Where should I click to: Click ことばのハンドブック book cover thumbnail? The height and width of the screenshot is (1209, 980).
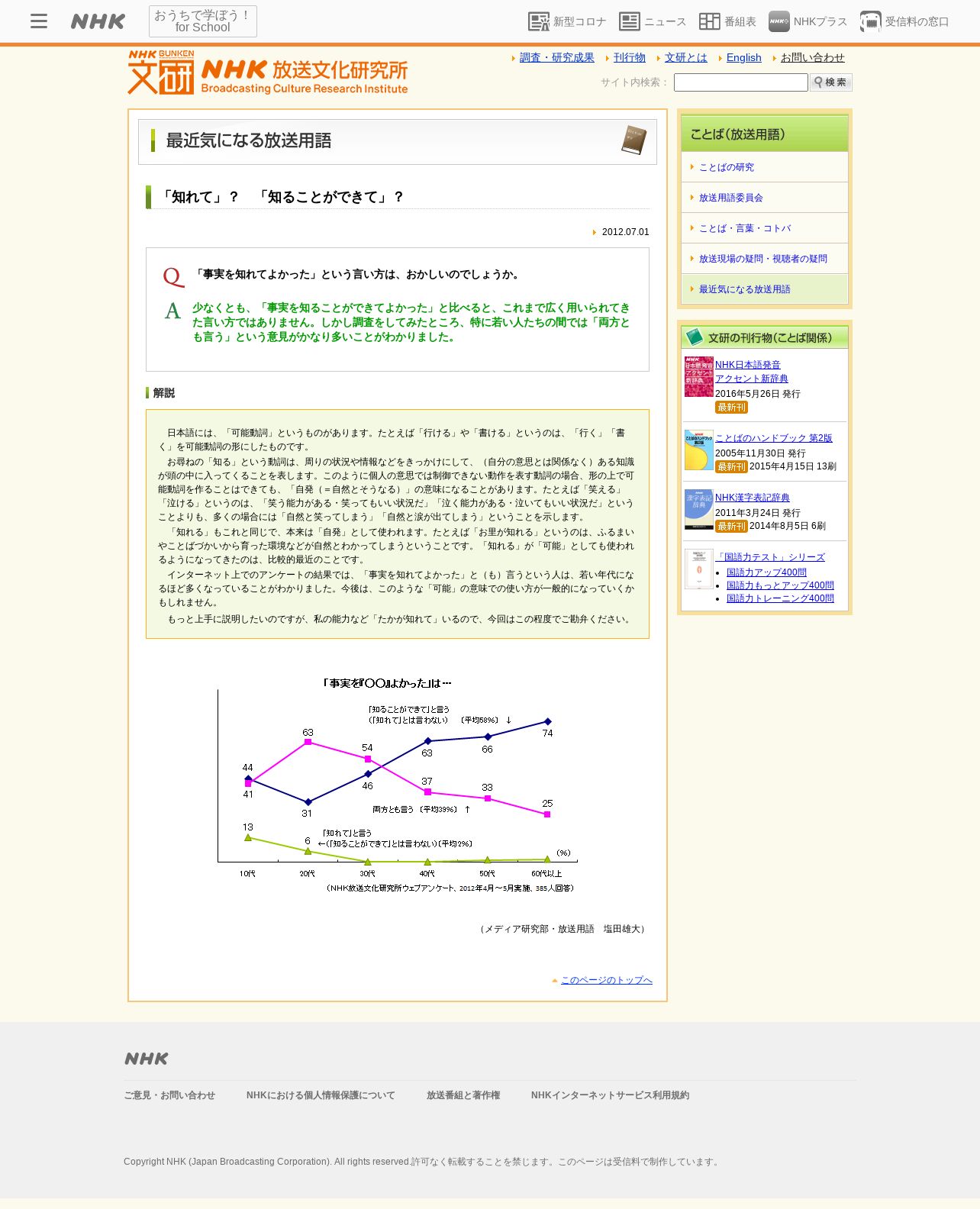pos(698,450)
